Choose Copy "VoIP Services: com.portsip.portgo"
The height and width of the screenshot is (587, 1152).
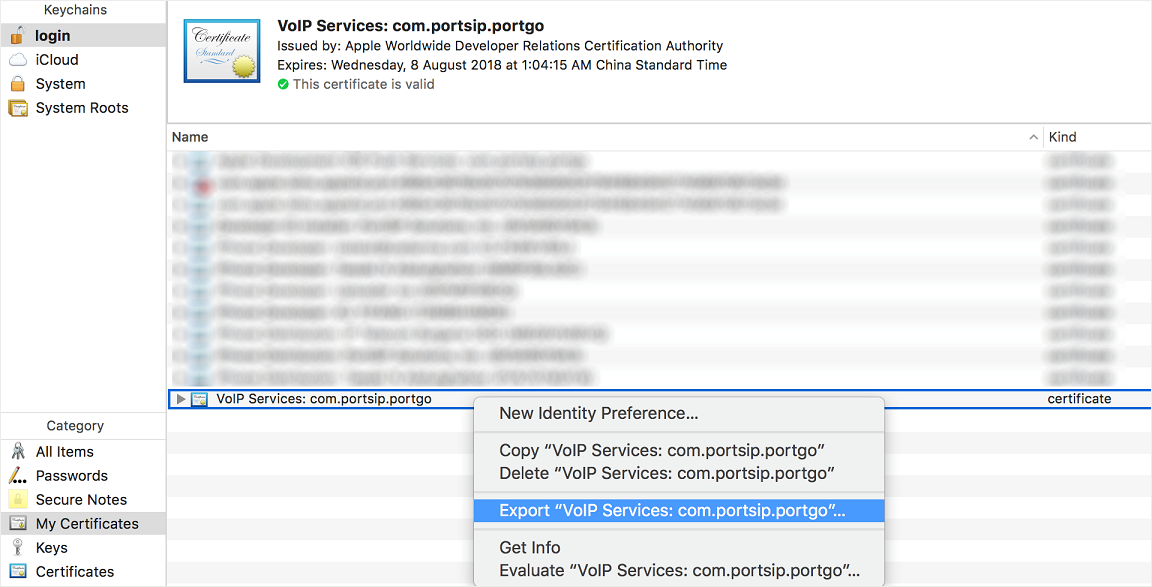coord(678,450)
